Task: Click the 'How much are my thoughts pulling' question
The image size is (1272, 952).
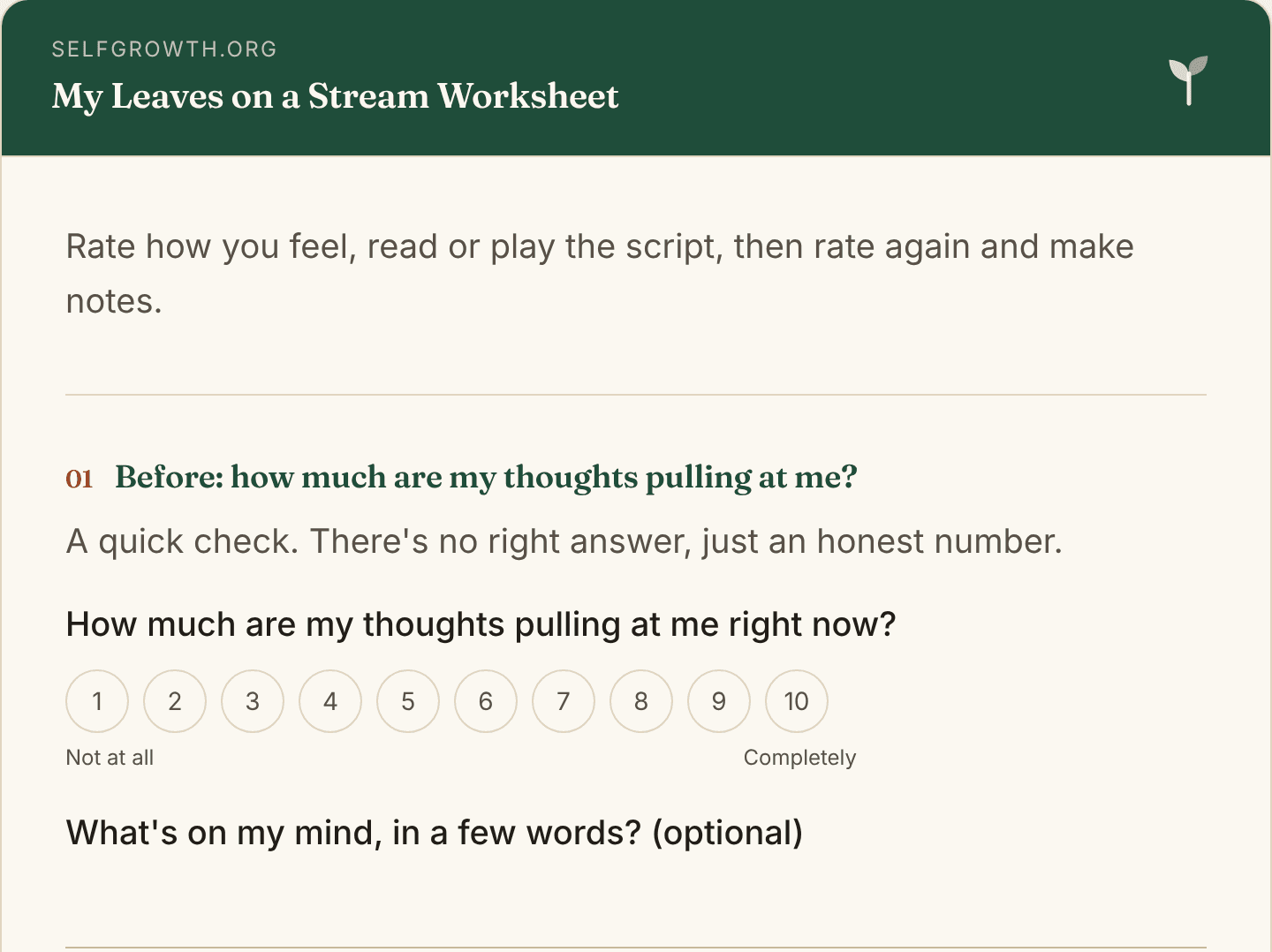Action: pos(481,624)
